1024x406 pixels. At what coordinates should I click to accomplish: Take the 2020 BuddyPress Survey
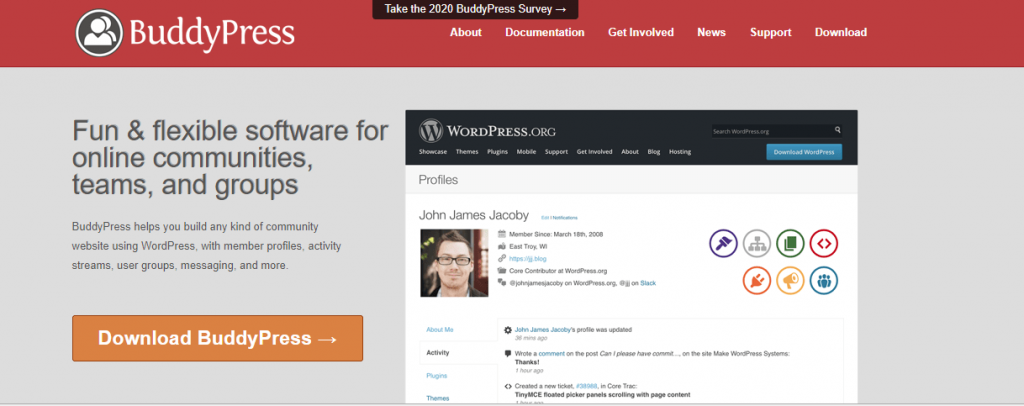tap(475, 9)
